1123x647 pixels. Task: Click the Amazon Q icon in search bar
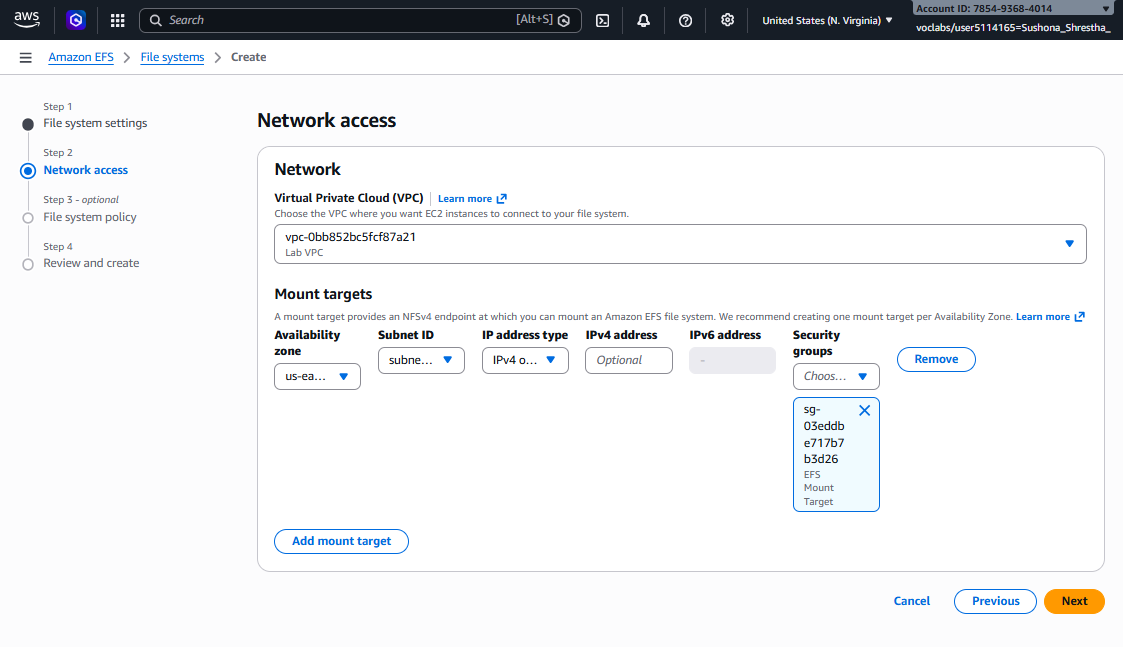click(564, 20)
